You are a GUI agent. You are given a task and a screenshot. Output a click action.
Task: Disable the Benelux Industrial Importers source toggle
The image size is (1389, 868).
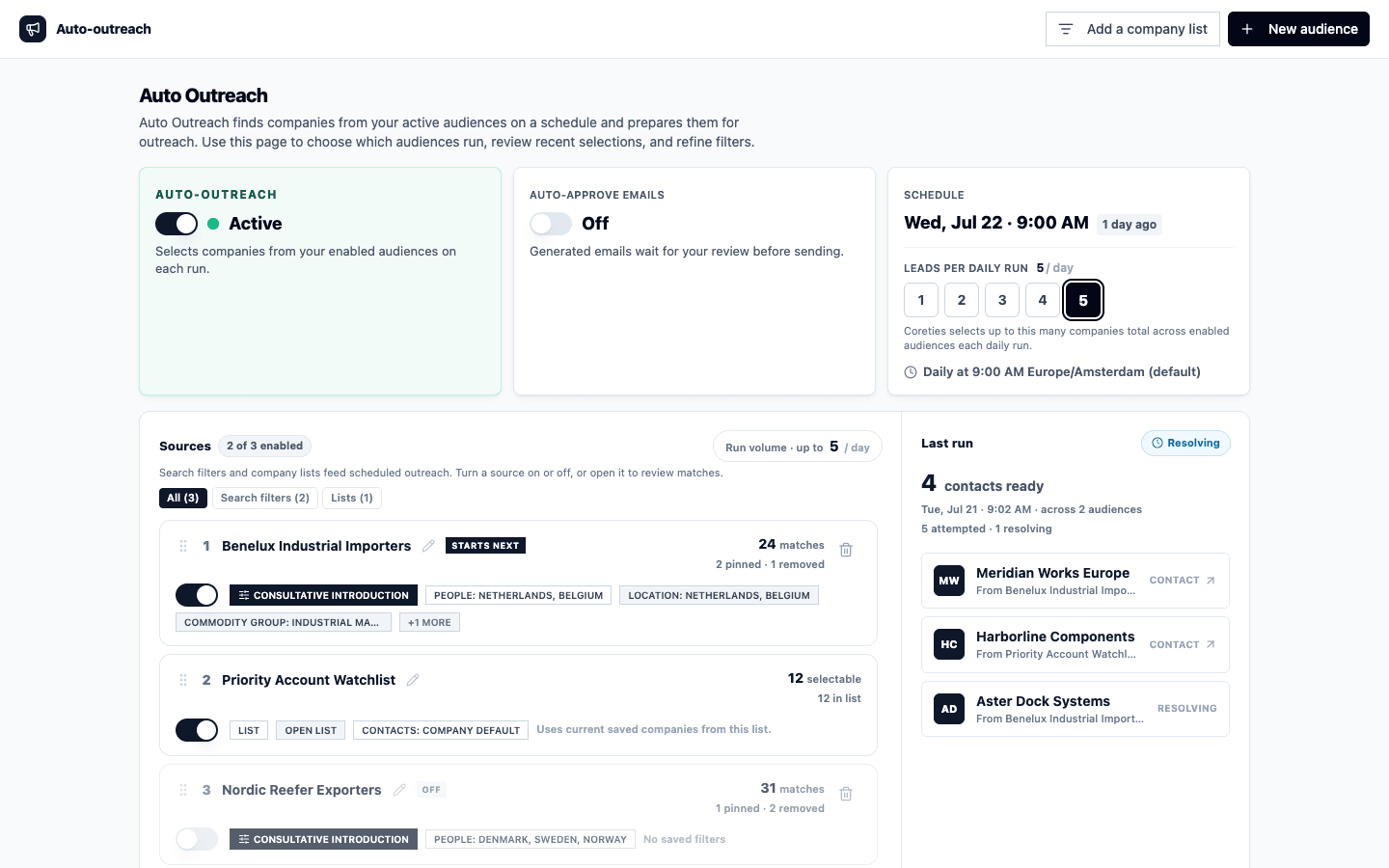pos(197,595)
